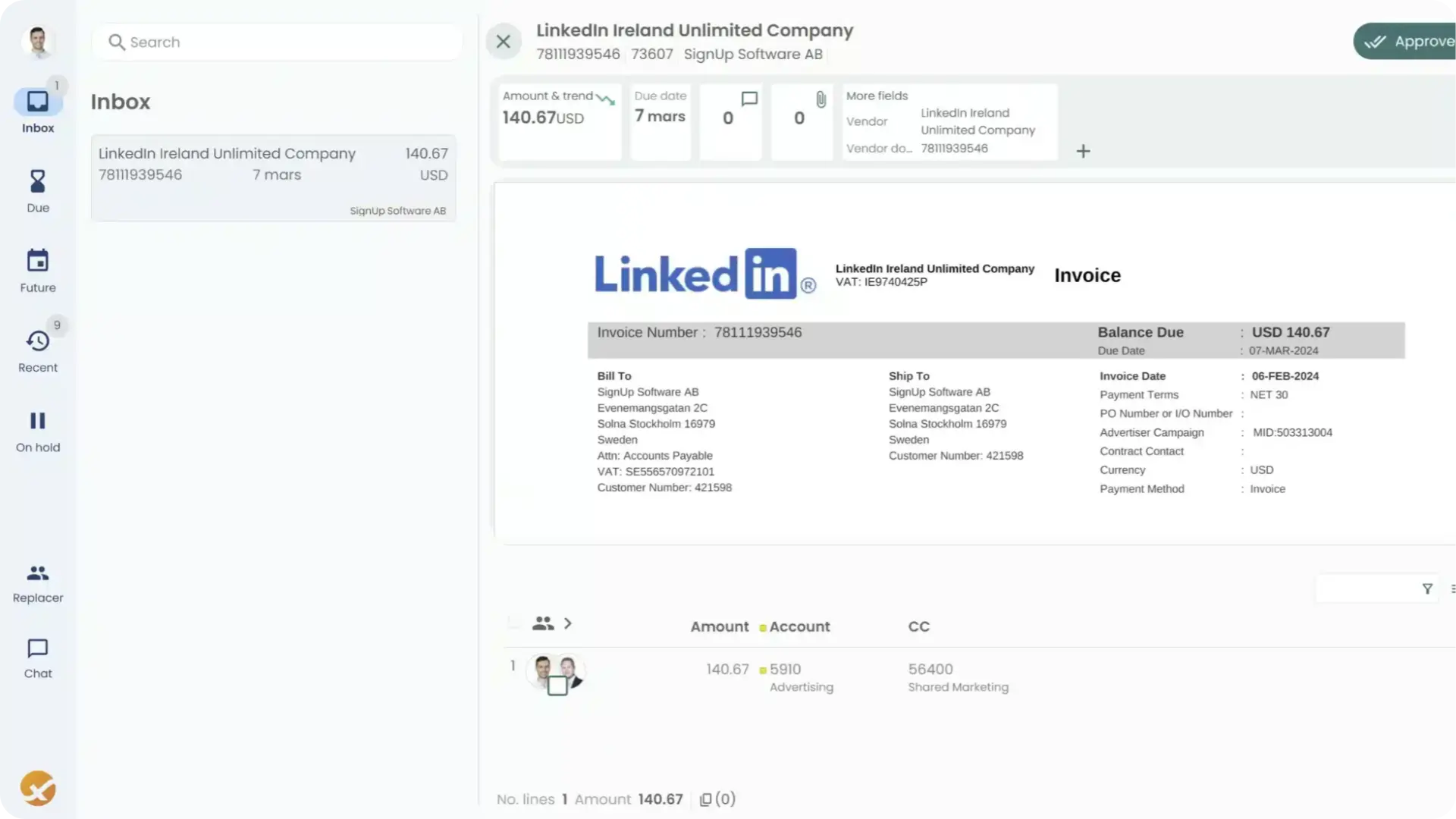Open the Due invoices hourglass icon
The image size is (1456, 819).
tap(37, 182)
